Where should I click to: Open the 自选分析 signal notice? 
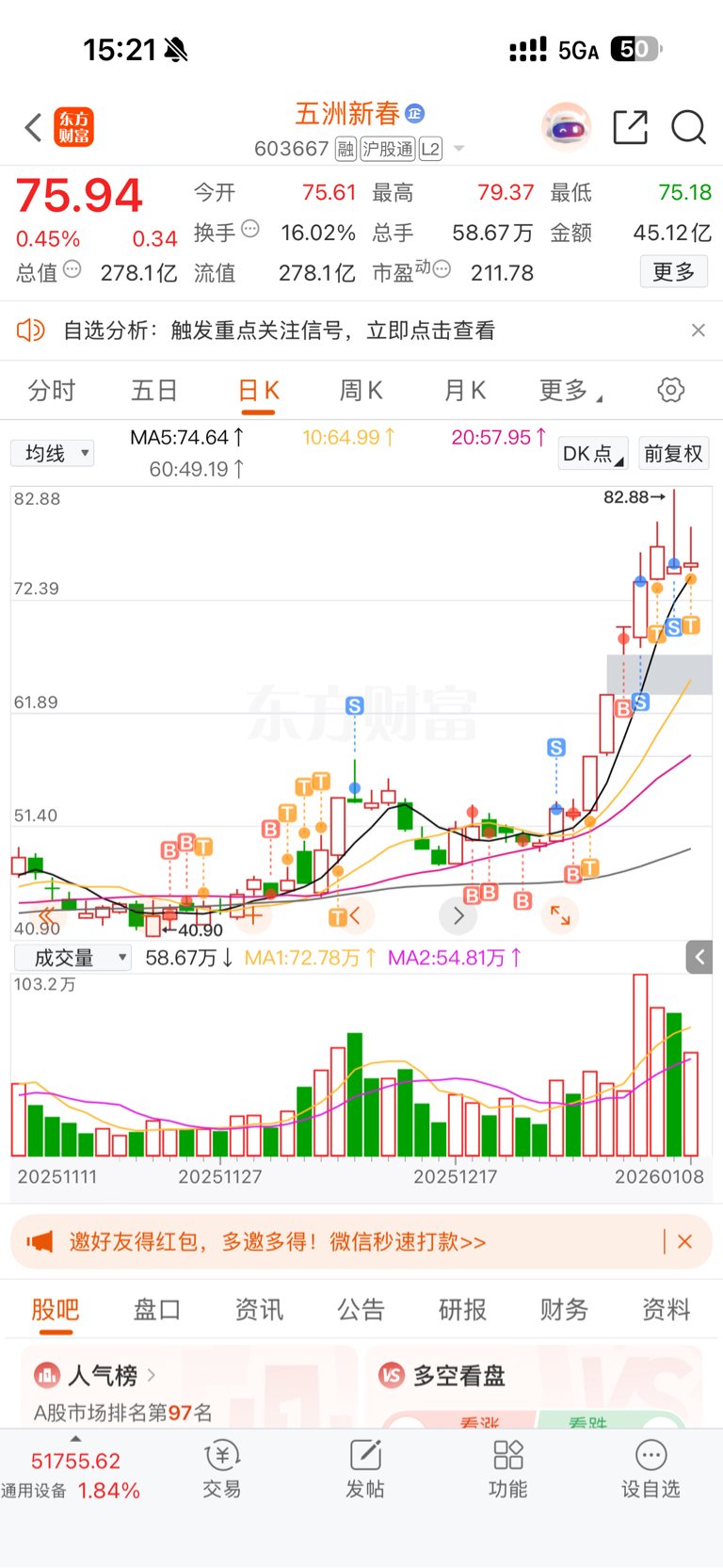(x=279, y=331)
